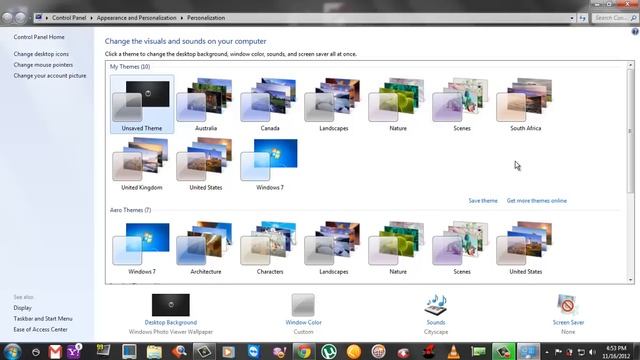Apply the South Africa theme
Viewport: 640px width, 360px height.
coord(526,104)
